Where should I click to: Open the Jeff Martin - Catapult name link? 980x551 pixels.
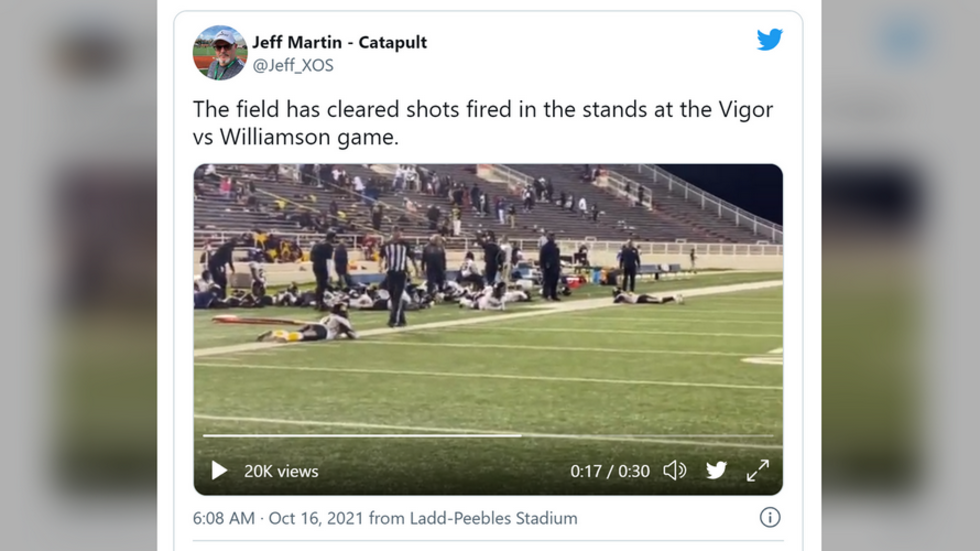tap(339, 42)
